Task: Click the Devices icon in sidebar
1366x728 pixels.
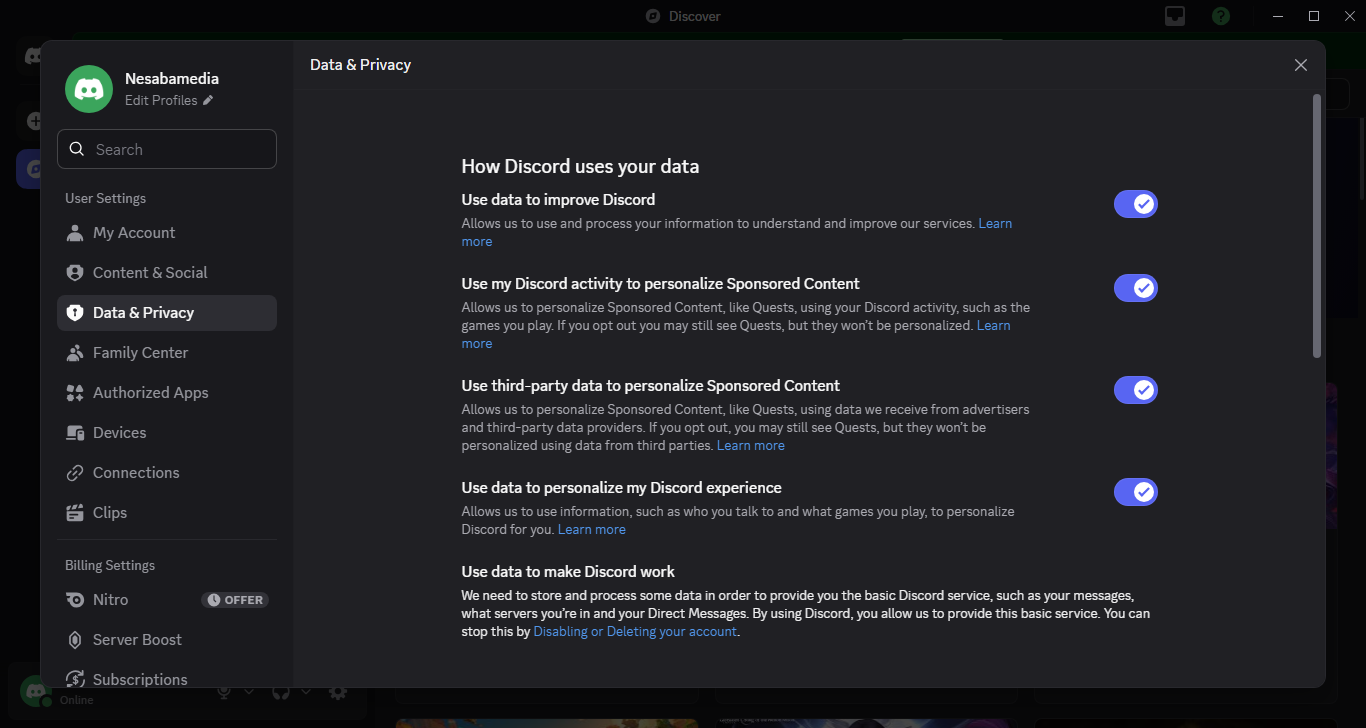Action: point(75,433)
